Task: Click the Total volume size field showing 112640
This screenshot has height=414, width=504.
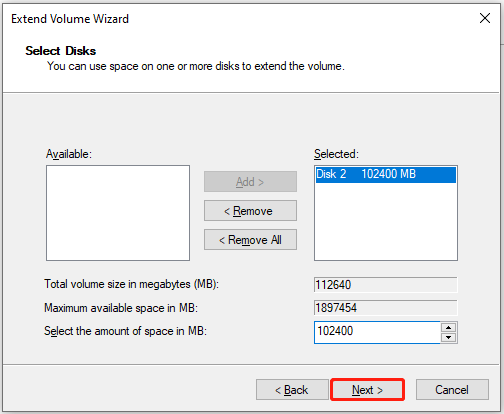Action: 386,285
